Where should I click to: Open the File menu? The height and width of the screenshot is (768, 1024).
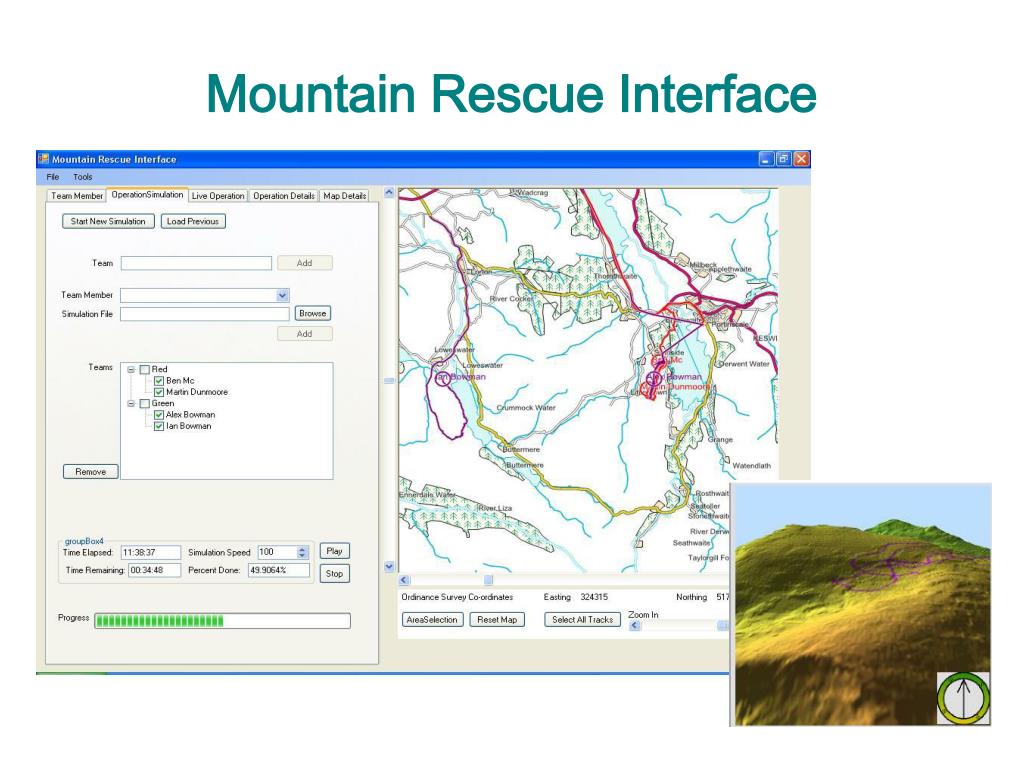pos(53,177)
